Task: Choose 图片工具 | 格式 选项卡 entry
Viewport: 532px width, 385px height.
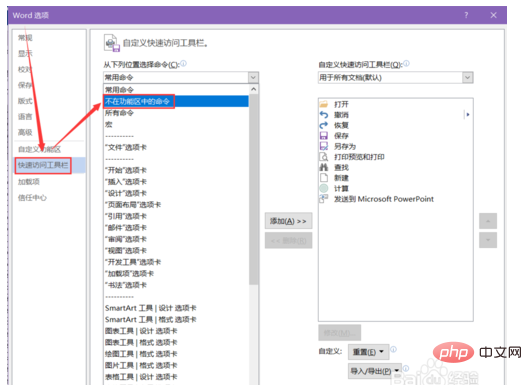Action: pos(176,365)
